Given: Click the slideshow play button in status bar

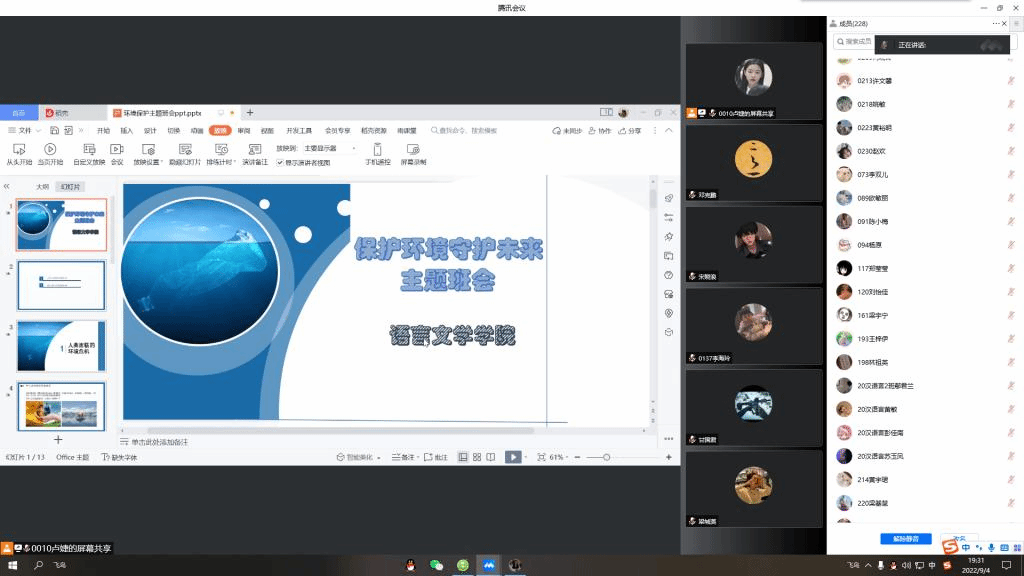Looking at the screenshot, I should point(512,457).
